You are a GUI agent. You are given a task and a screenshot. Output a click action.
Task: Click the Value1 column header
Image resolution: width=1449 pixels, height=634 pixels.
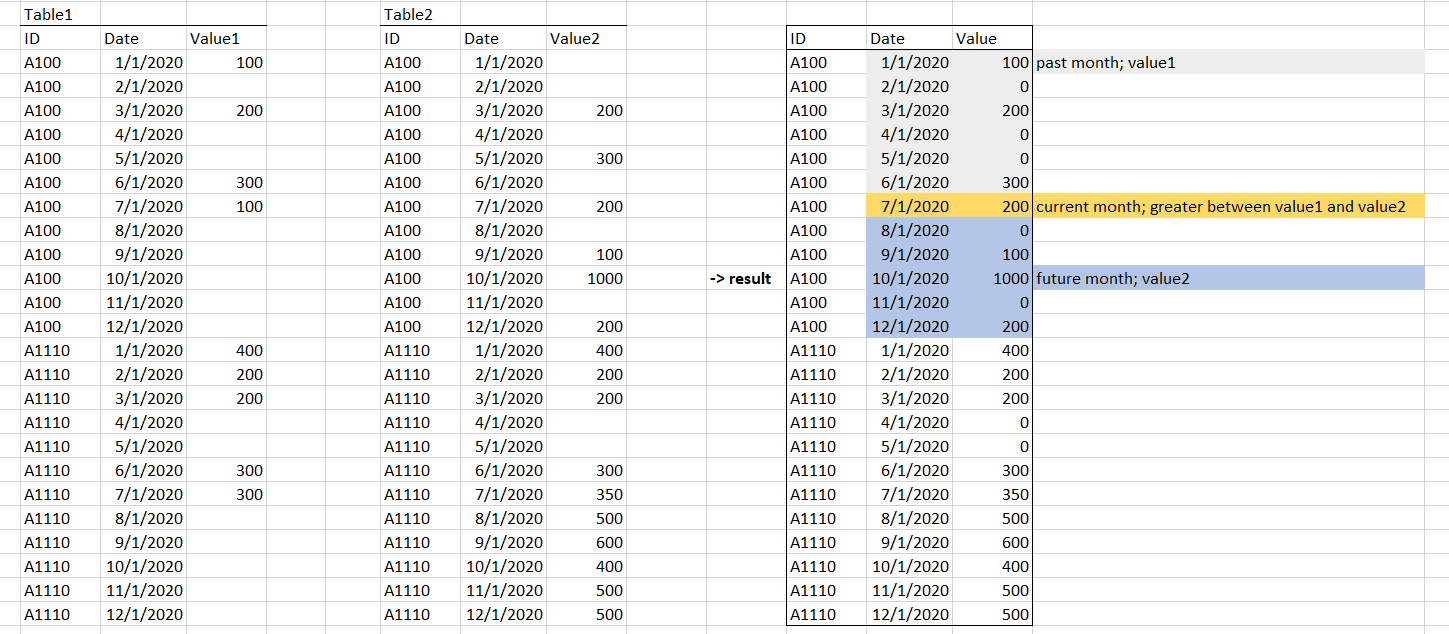pos(226,38)
